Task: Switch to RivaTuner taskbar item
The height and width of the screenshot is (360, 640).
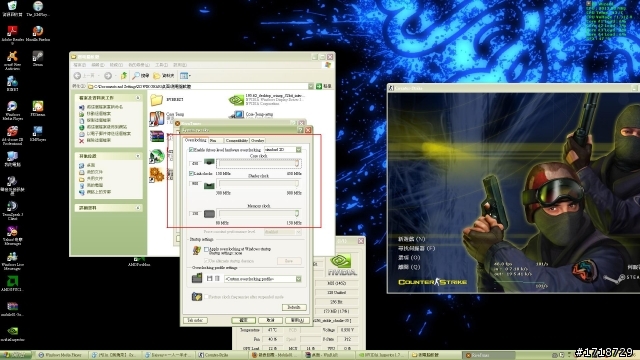Action: [488, 355]
